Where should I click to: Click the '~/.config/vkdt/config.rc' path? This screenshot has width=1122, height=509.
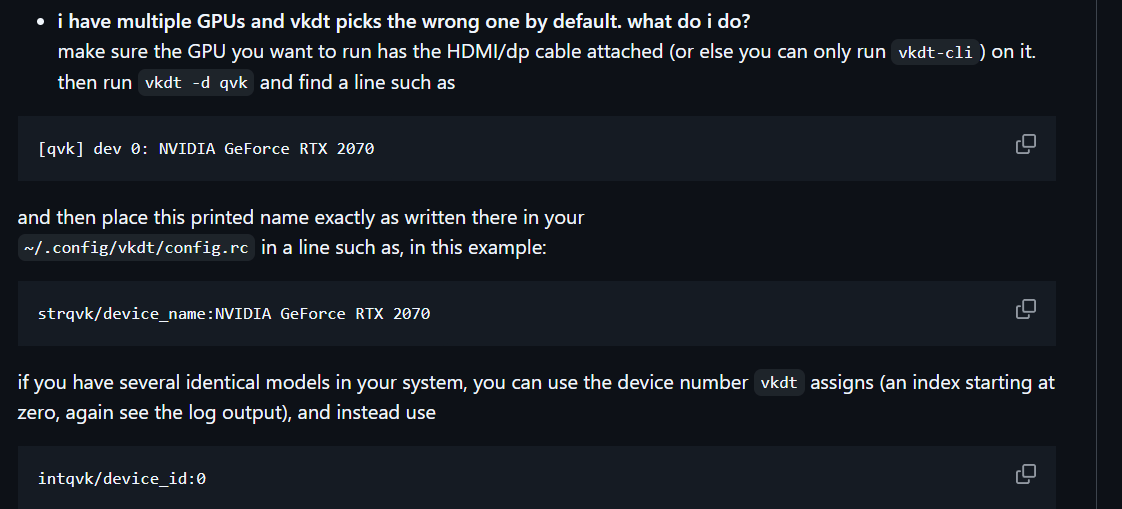coord(136,248)
